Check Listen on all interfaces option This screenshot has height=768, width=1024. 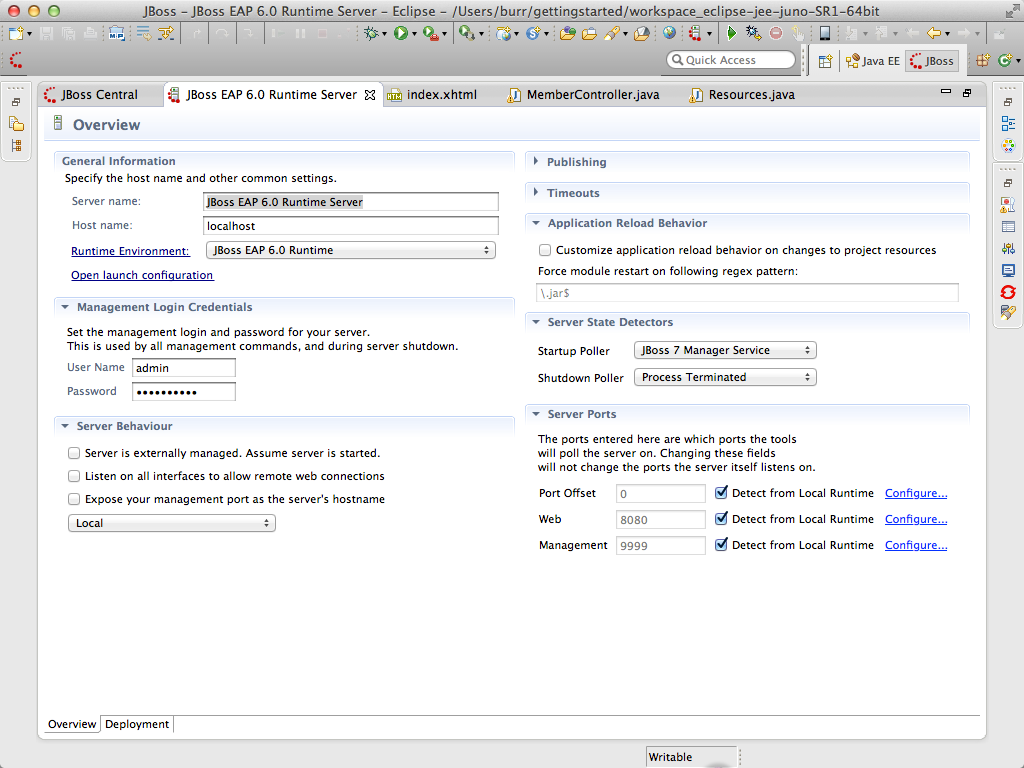pyautogui.click(x=74, y=476)
